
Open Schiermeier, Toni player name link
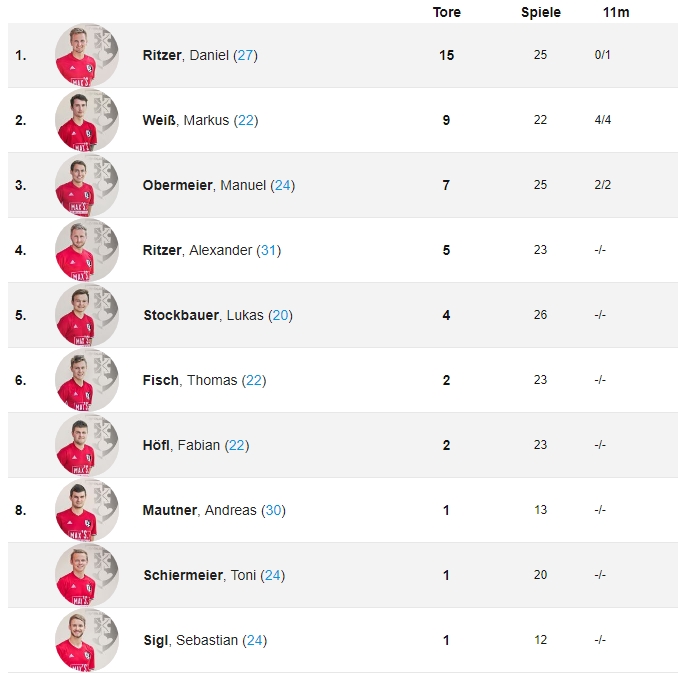pyautogui.click(x=200, y=575)
